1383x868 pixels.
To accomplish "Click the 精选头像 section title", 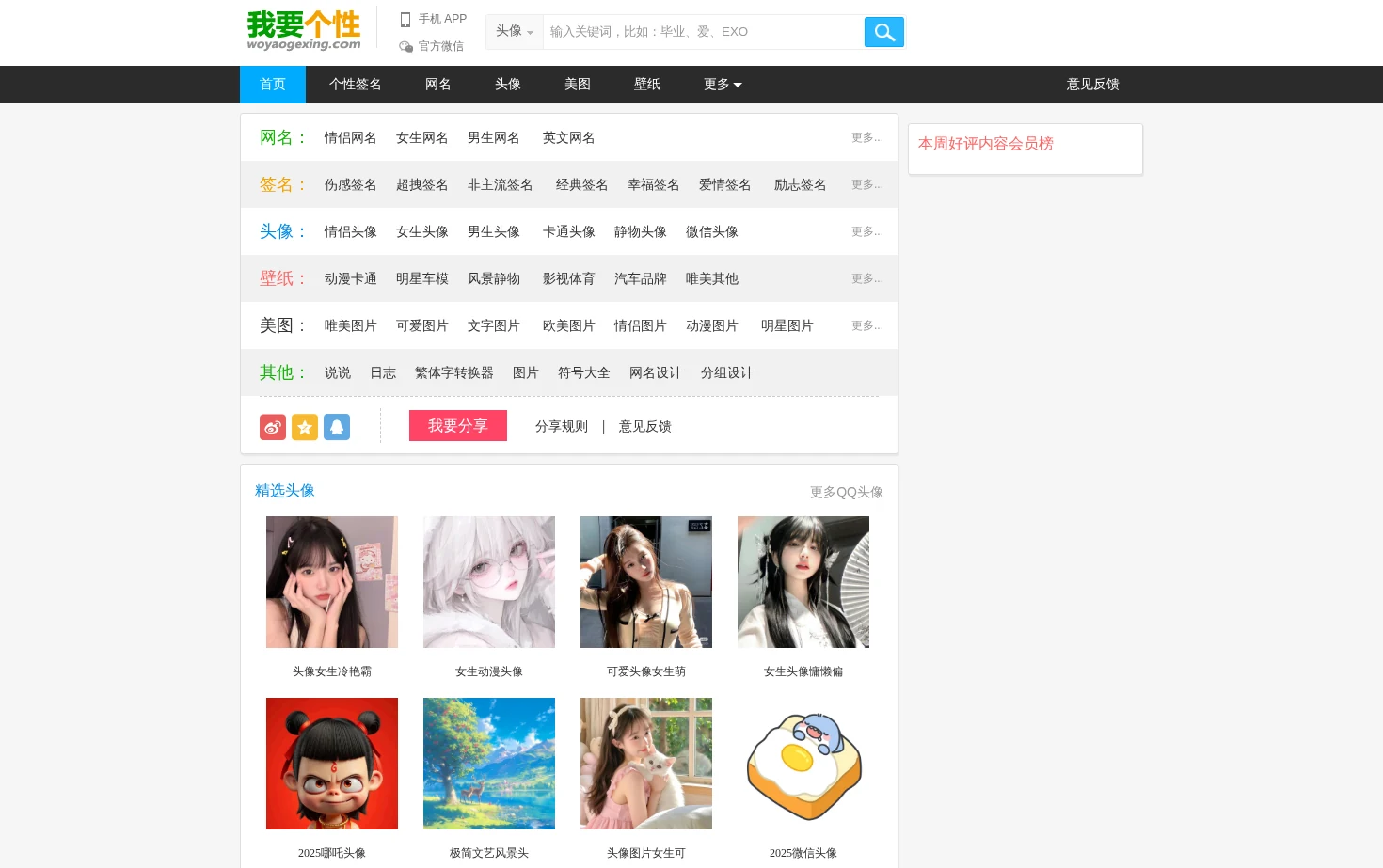I will [x=284, y=491].
